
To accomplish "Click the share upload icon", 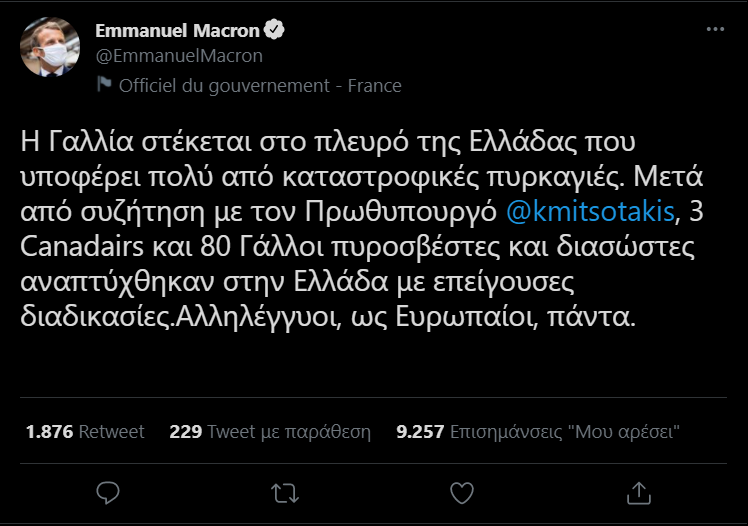I will coord(637,491).
